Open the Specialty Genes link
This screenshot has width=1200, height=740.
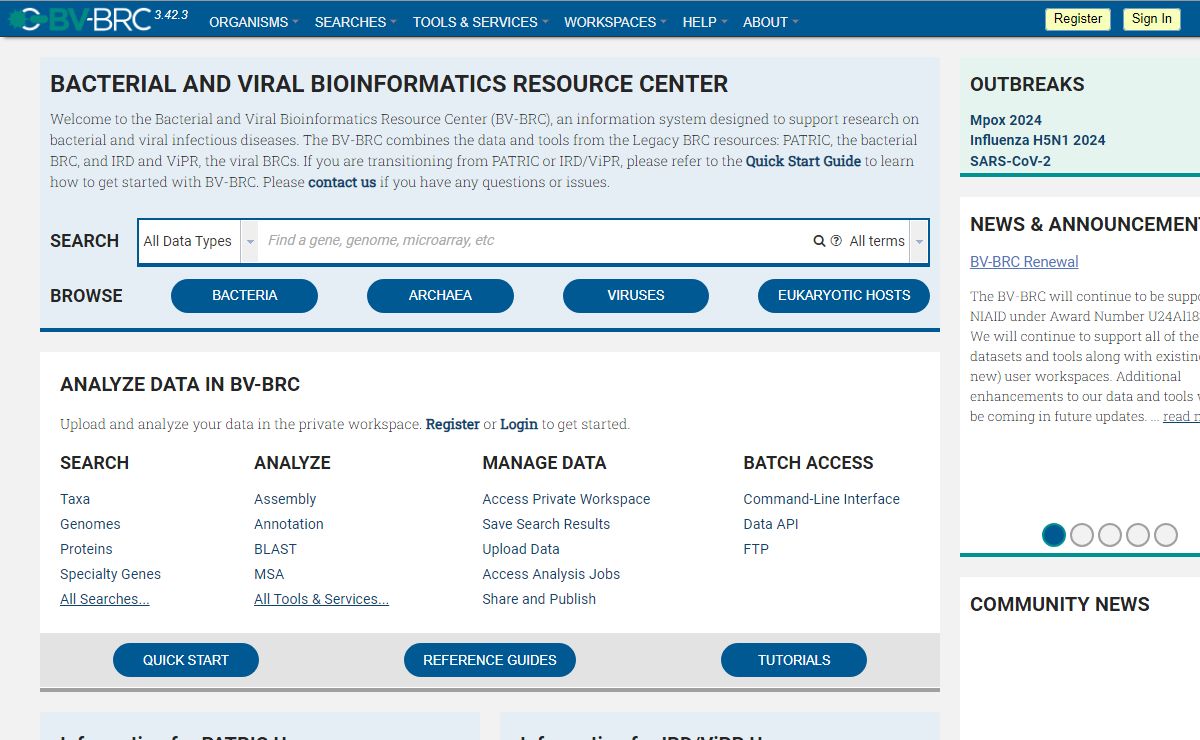click(110, 574)
